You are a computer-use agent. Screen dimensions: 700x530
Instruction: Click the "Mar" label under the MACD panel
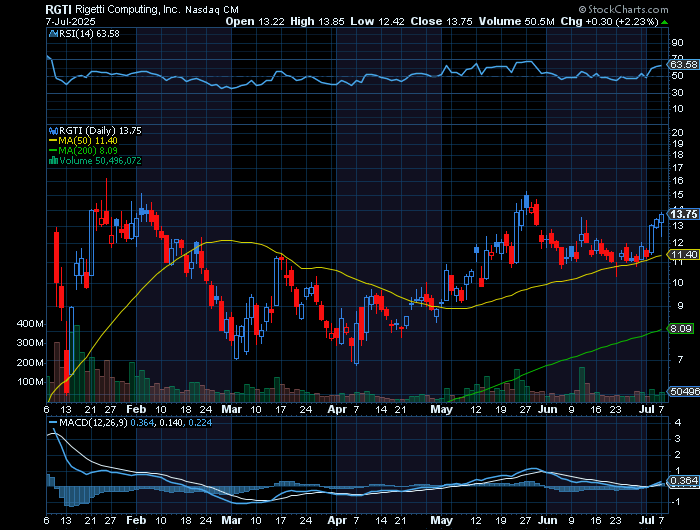(x=232, y=520)
